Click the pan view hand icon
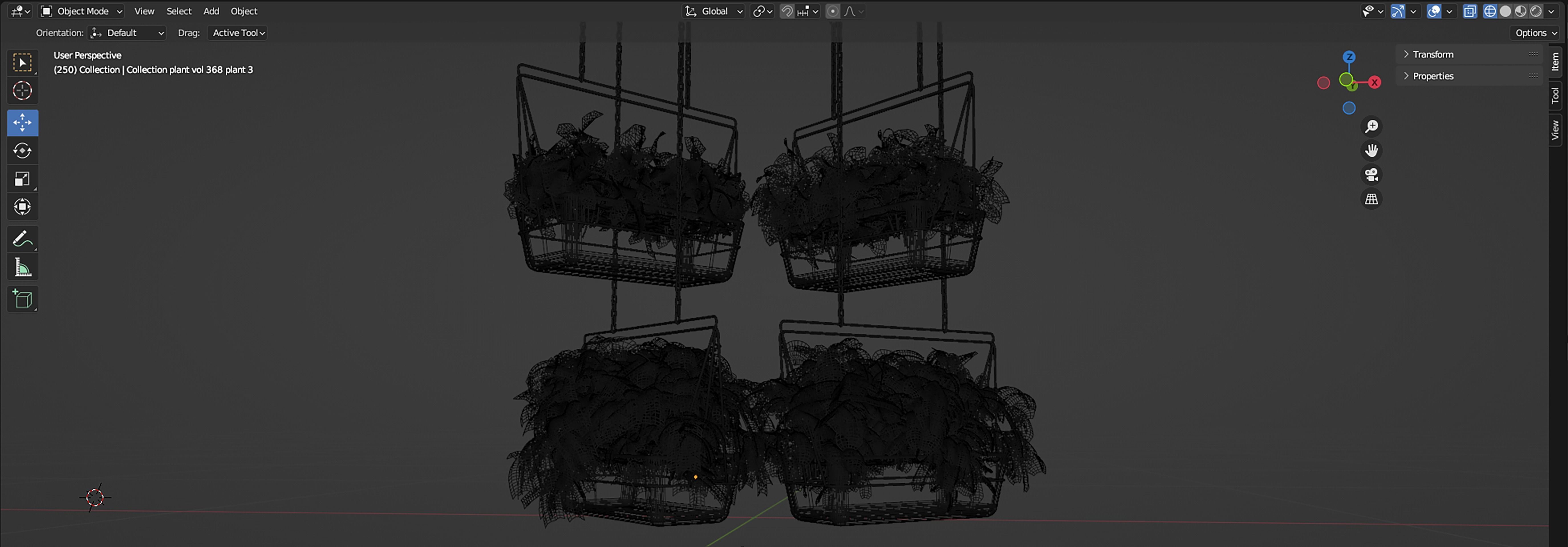The height and width of the screenshot is (547, 1568). 1371,150
